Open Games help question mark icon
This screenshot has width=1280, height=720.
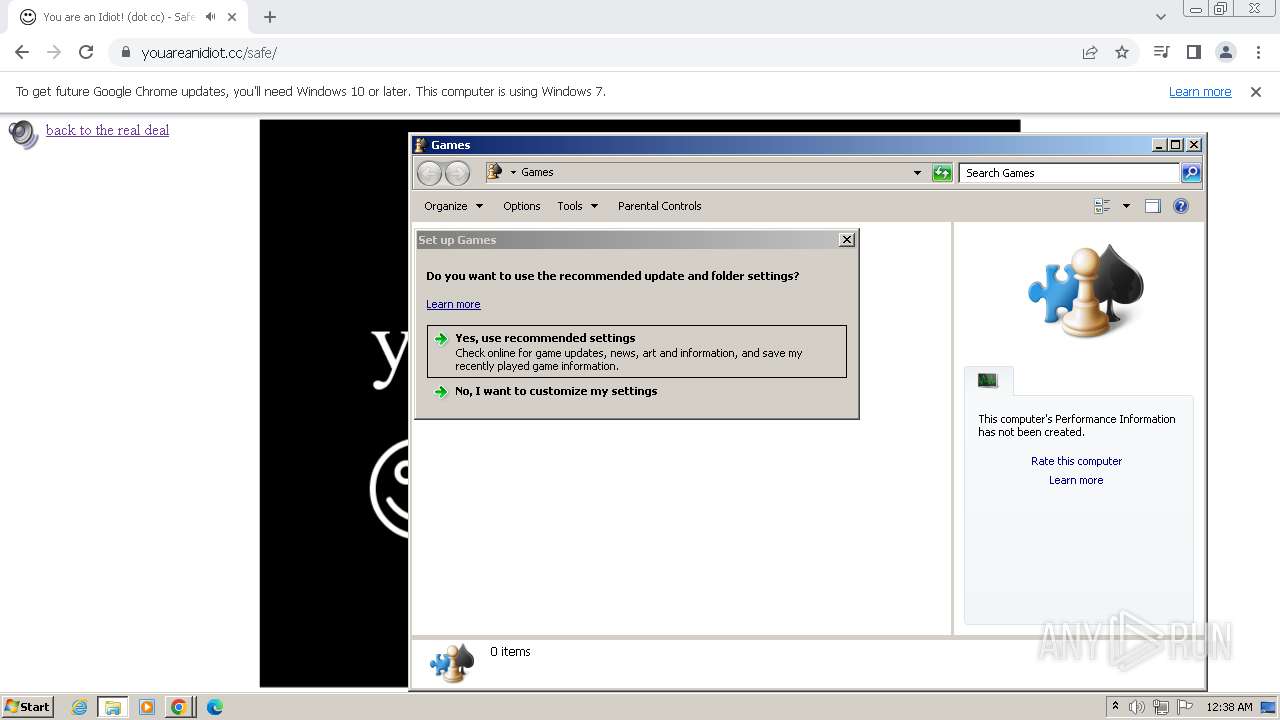1181,206
